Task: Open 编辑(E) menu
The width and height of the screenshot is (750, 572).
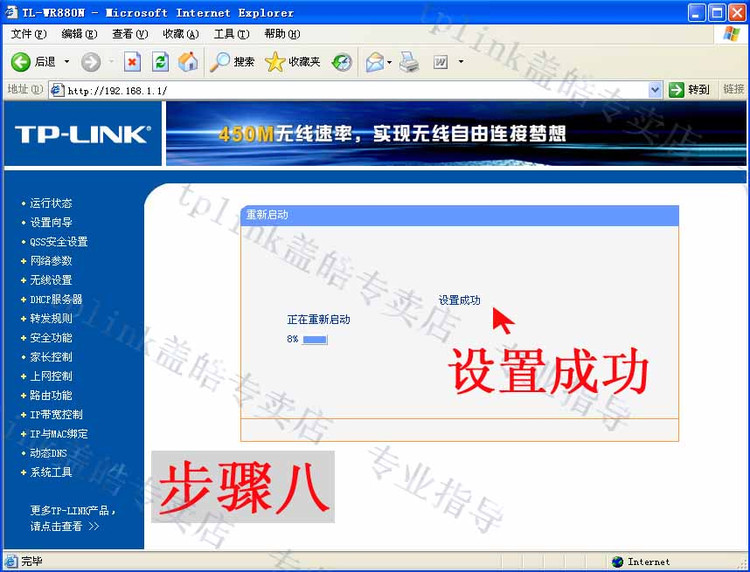Action: (79, 34)
